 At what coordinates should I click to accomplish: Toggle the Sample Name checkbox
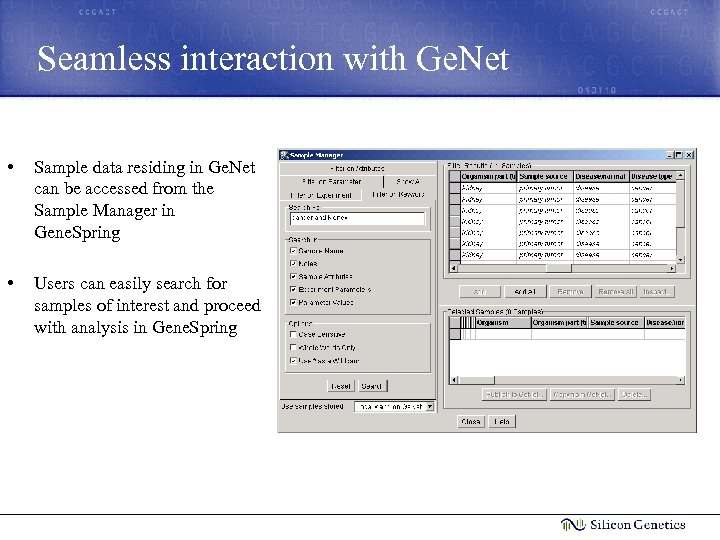click(x=293, y=251)
